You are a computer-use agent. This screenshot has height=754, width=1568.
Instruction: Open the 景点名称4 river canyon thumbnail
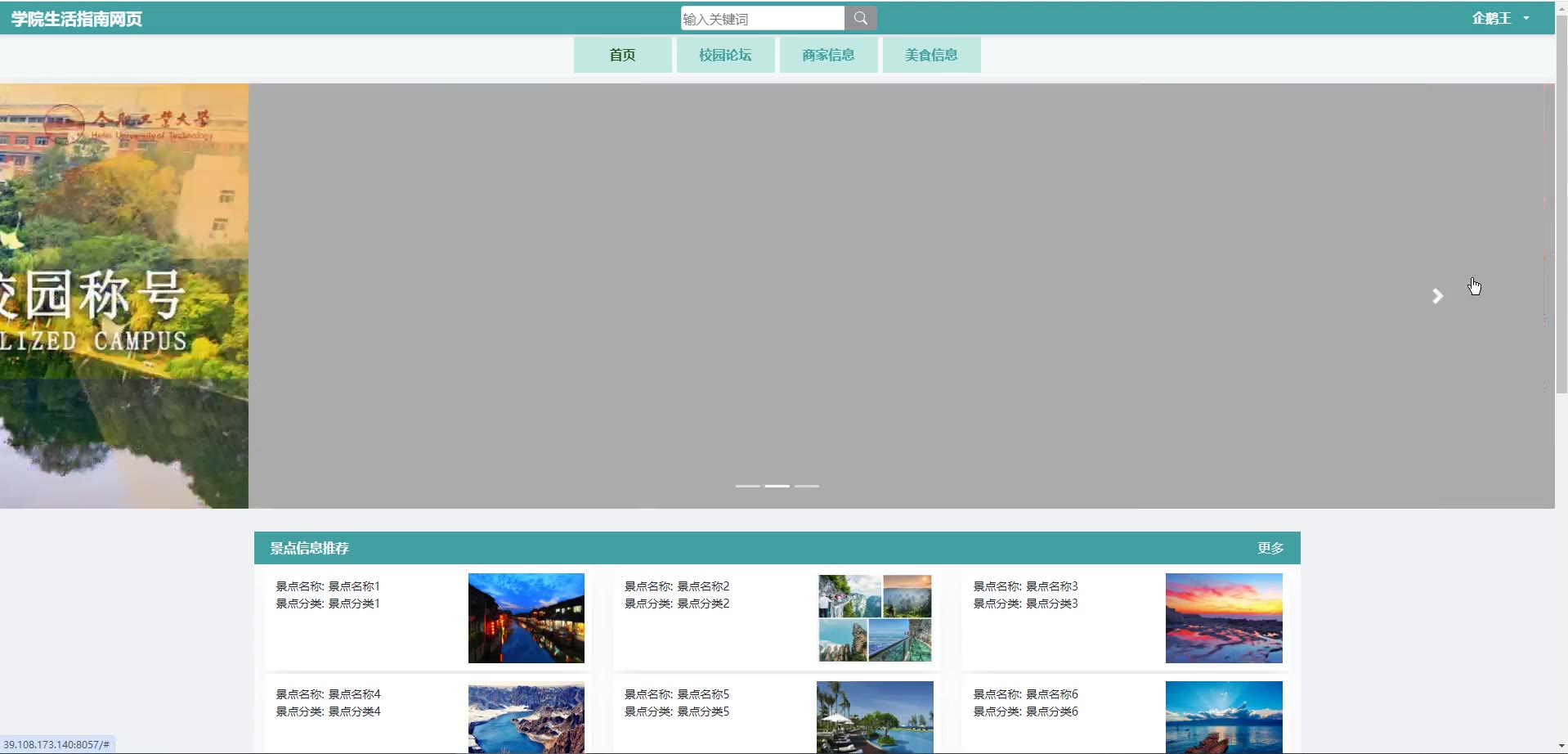[x=526, y=717]
